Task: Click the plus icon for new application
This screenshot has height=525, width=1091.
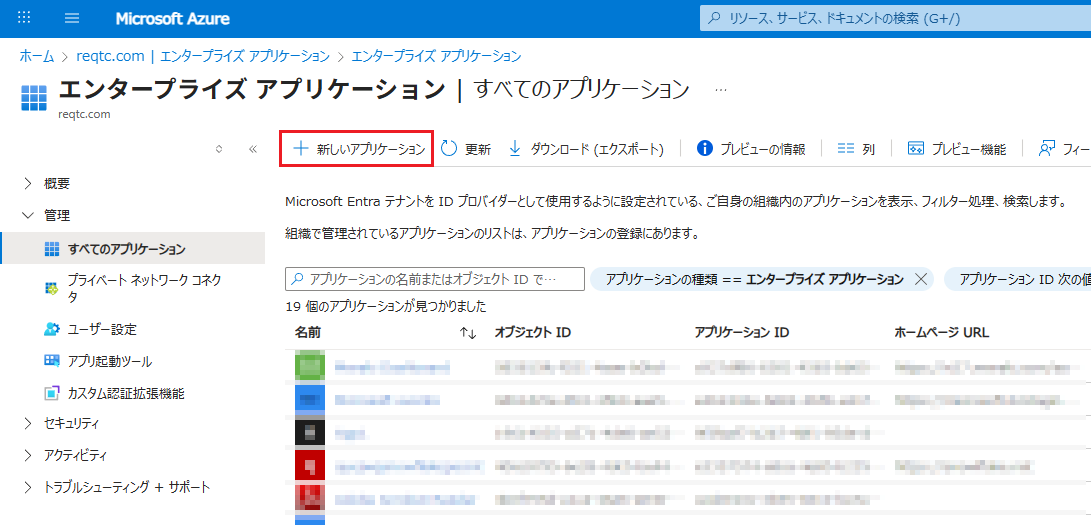Action: (x=300, y=149)
